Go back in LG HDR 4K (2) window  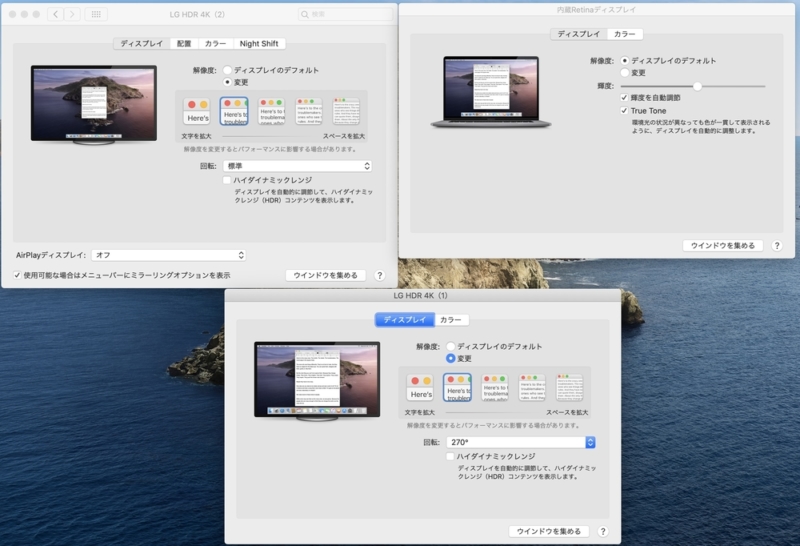56,14
